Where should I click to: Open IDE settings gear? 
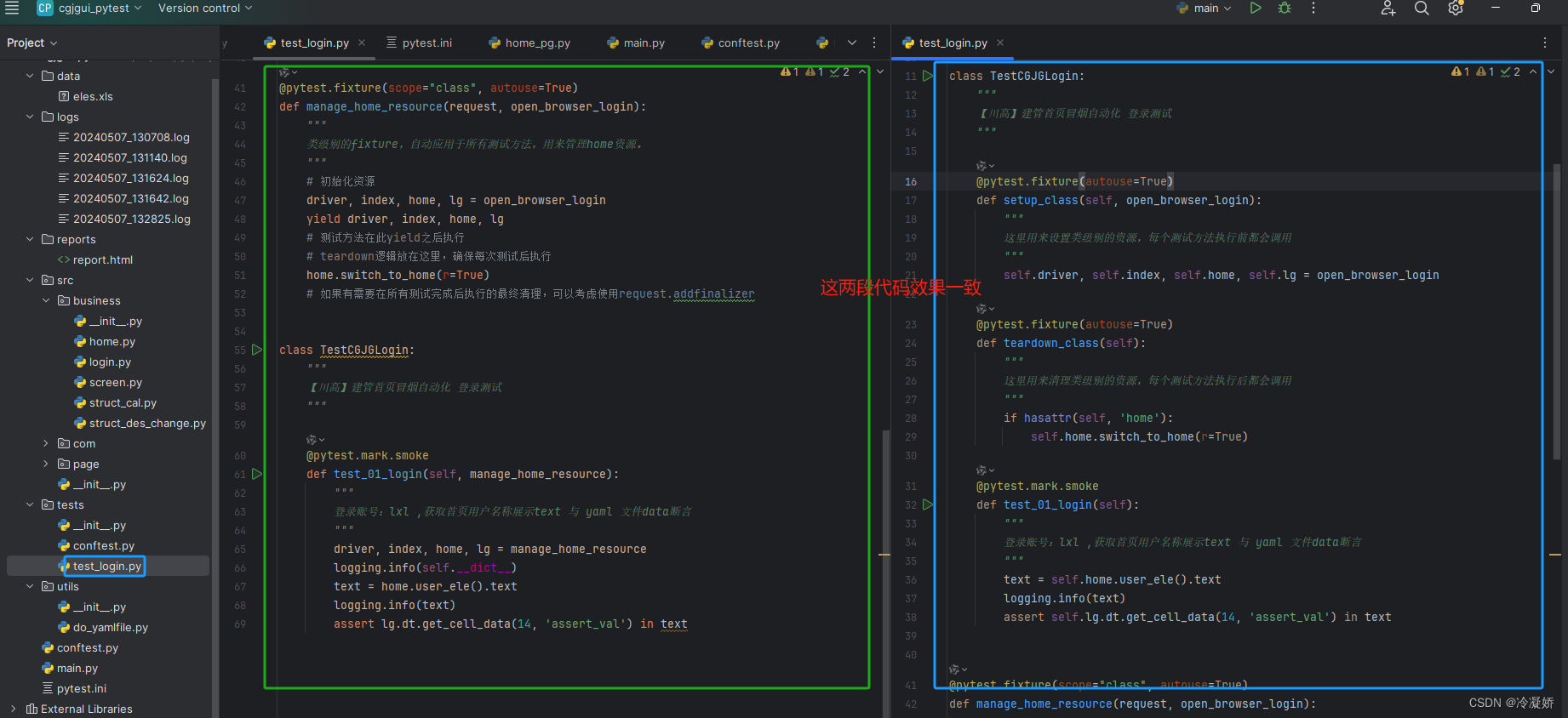[x=1456, y=9]
